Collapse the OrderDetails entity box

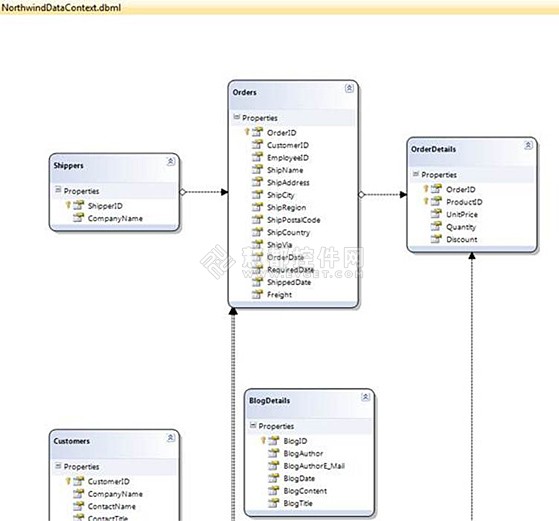(x=528, y=145)
